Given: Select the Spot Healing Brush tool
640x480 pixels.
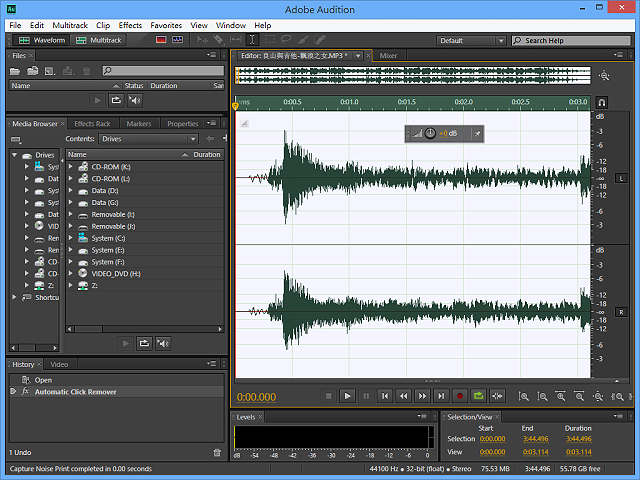Looking at the screenshot, I should [x=320, y=40].
